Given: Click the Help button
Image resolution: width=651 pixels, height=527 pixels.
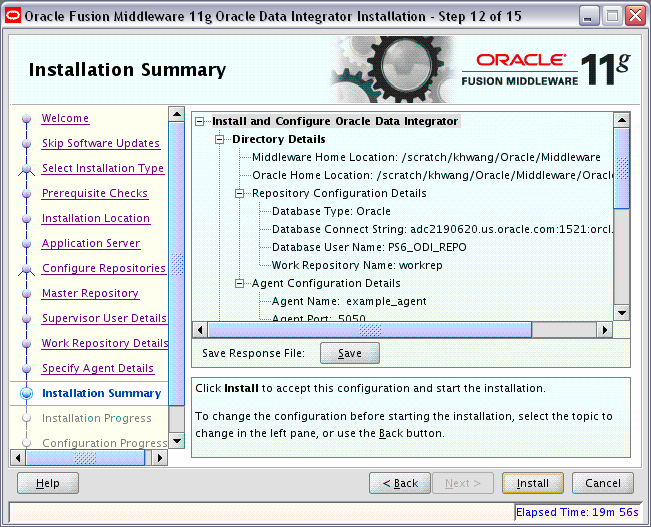Looking at the screenshot, I should tap(48, 483).
